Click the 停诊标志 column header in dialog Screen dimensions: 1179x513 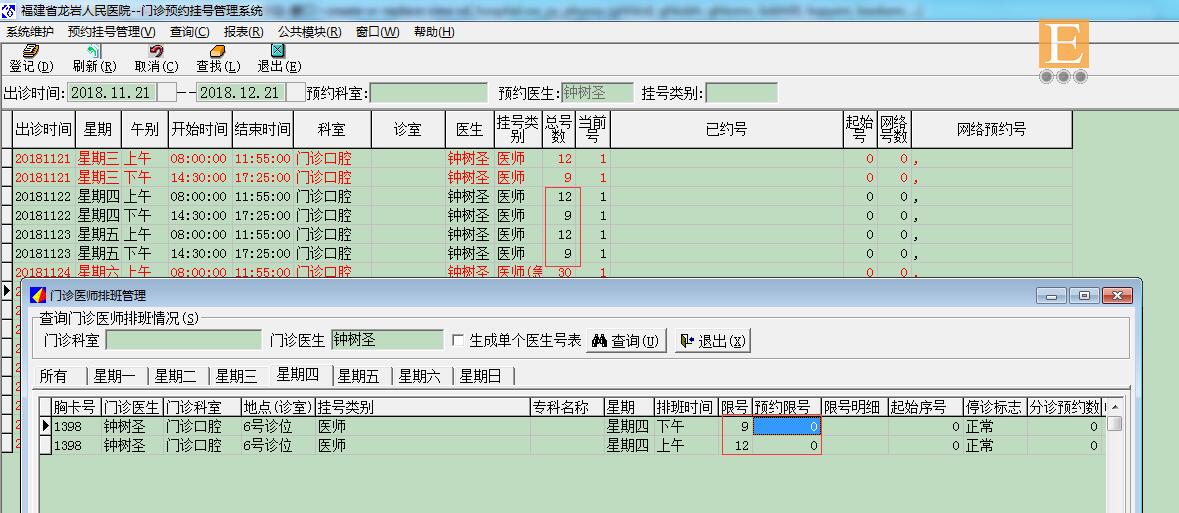click(994, 407)
